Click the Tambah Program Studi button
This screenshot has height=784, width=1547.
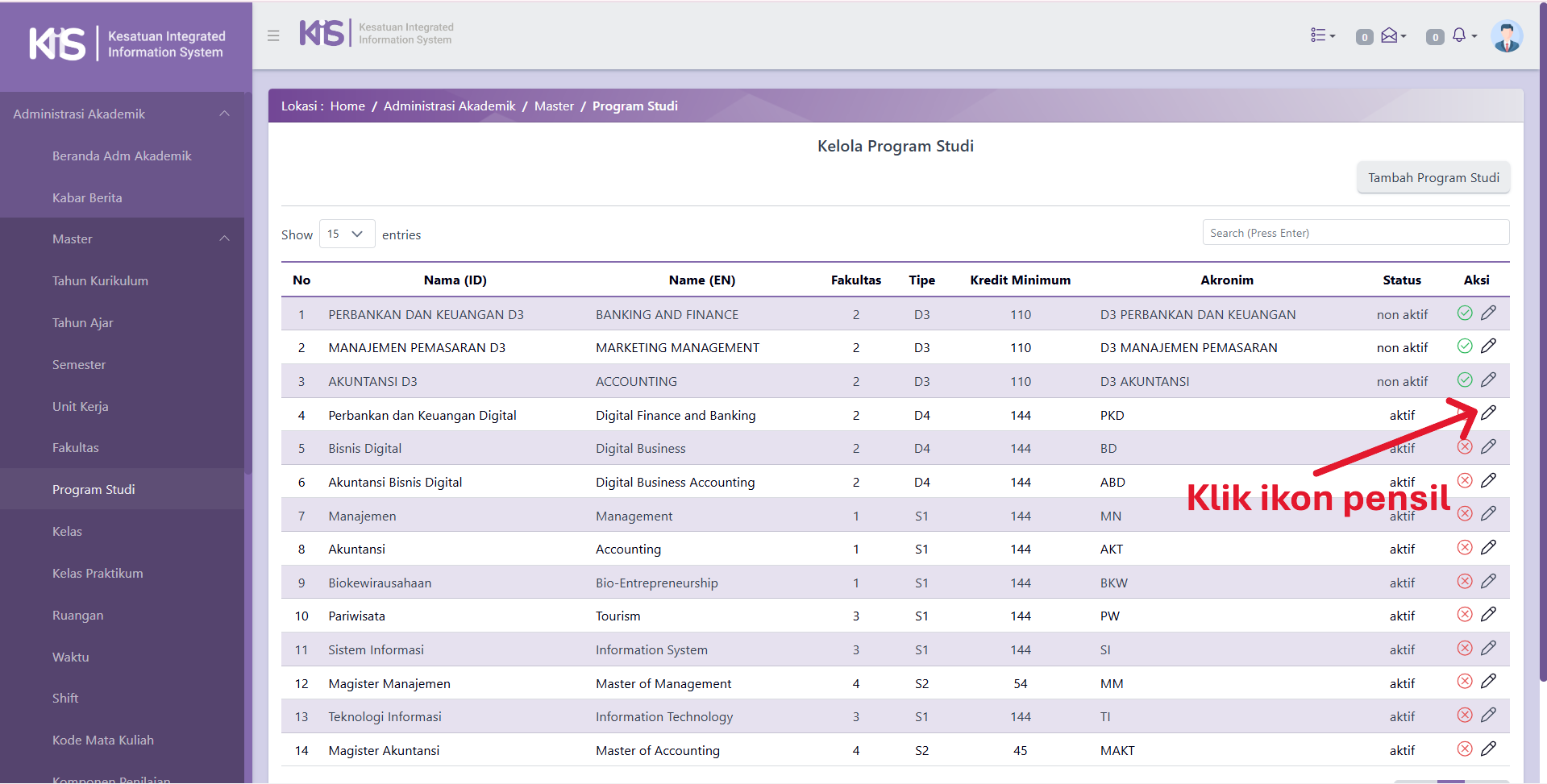(1433, 177)
